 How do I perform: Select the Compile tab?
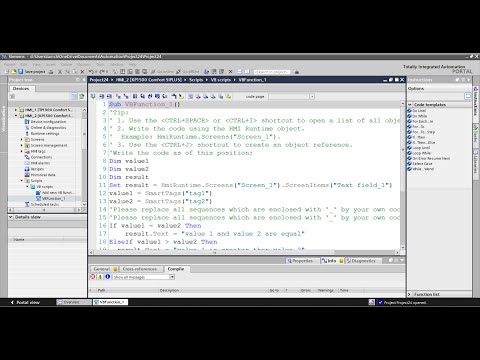(x=176, y=269)
